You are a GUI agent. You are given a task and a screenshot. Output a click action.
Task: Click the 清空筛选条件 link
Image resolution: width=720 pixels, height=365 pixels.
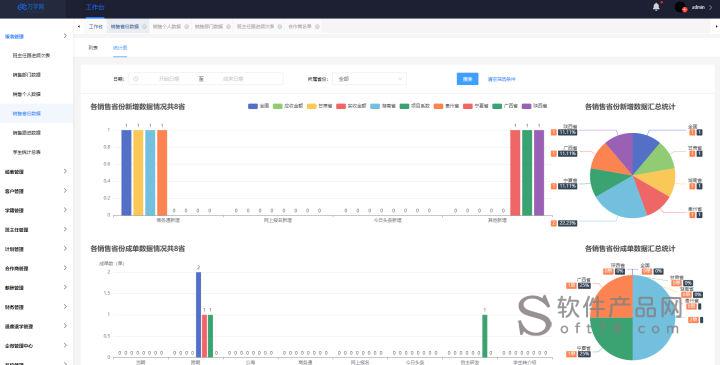501,79
